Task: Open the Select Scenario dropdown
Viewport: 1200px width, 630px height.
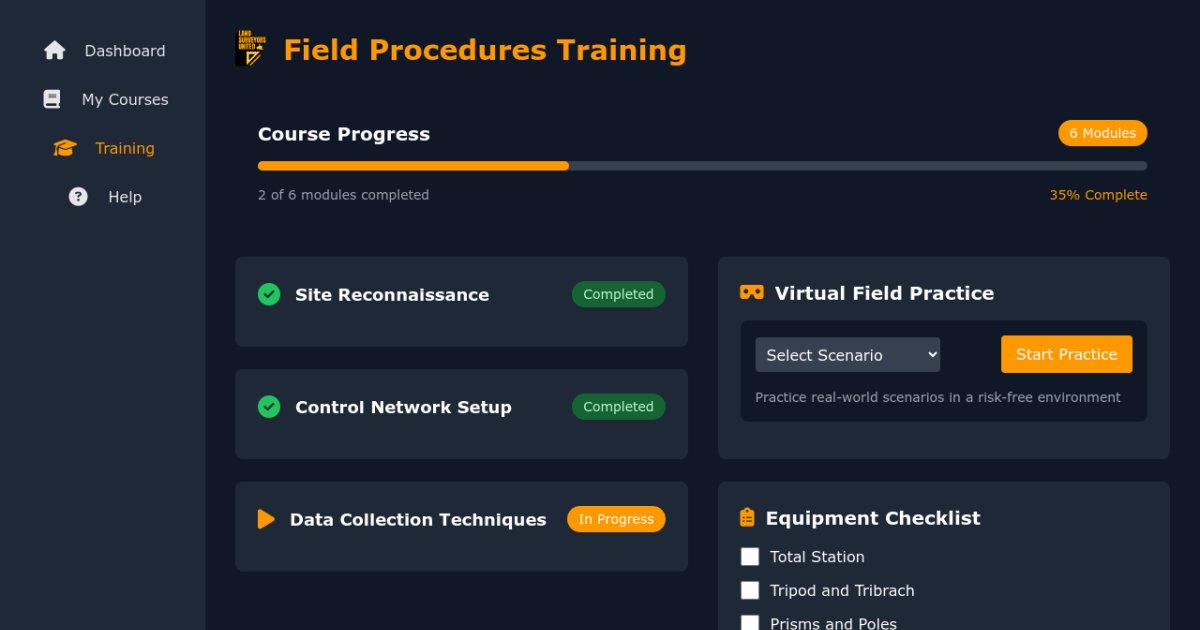Action: pyautogui.click(x=847, y=355)
